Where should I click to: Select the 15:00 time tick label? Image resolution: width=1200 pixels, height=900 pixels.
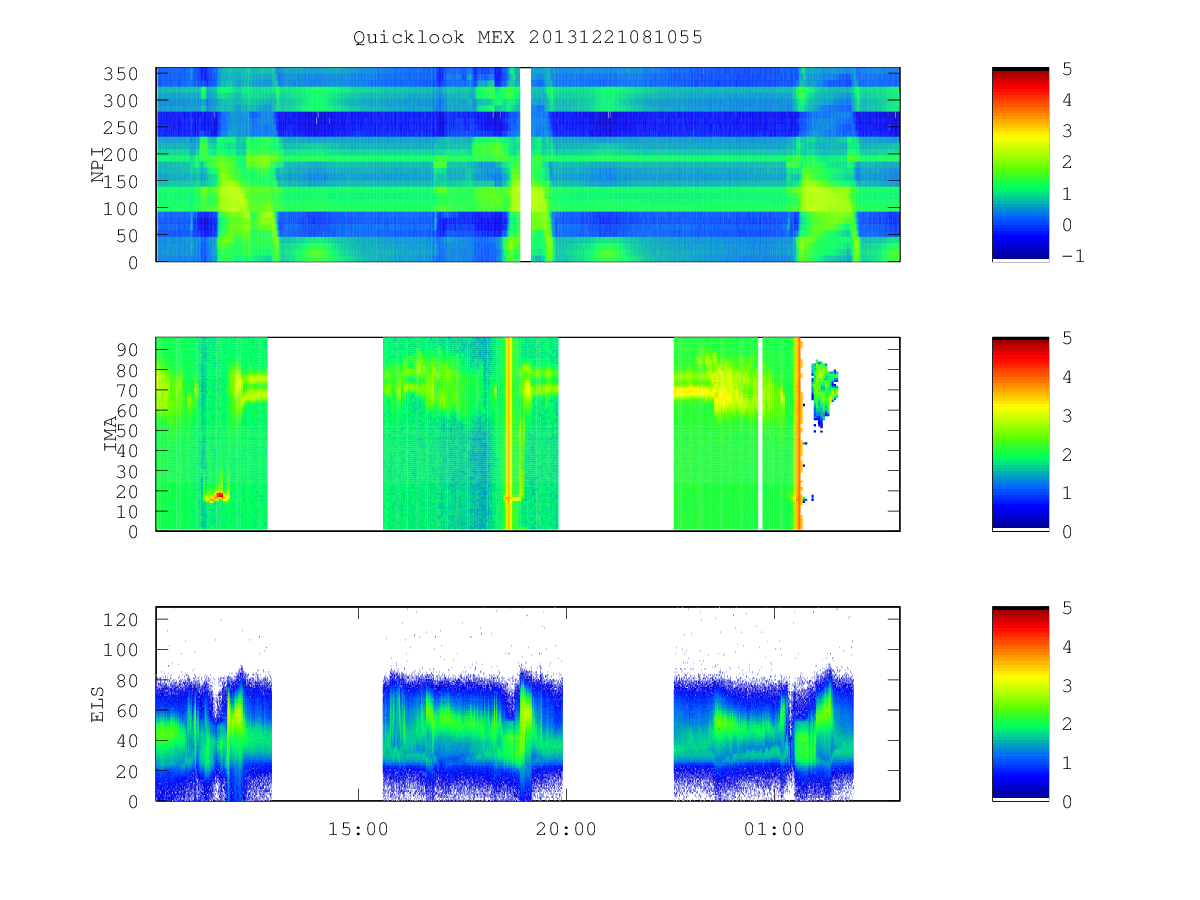click(x=358, y=829)
